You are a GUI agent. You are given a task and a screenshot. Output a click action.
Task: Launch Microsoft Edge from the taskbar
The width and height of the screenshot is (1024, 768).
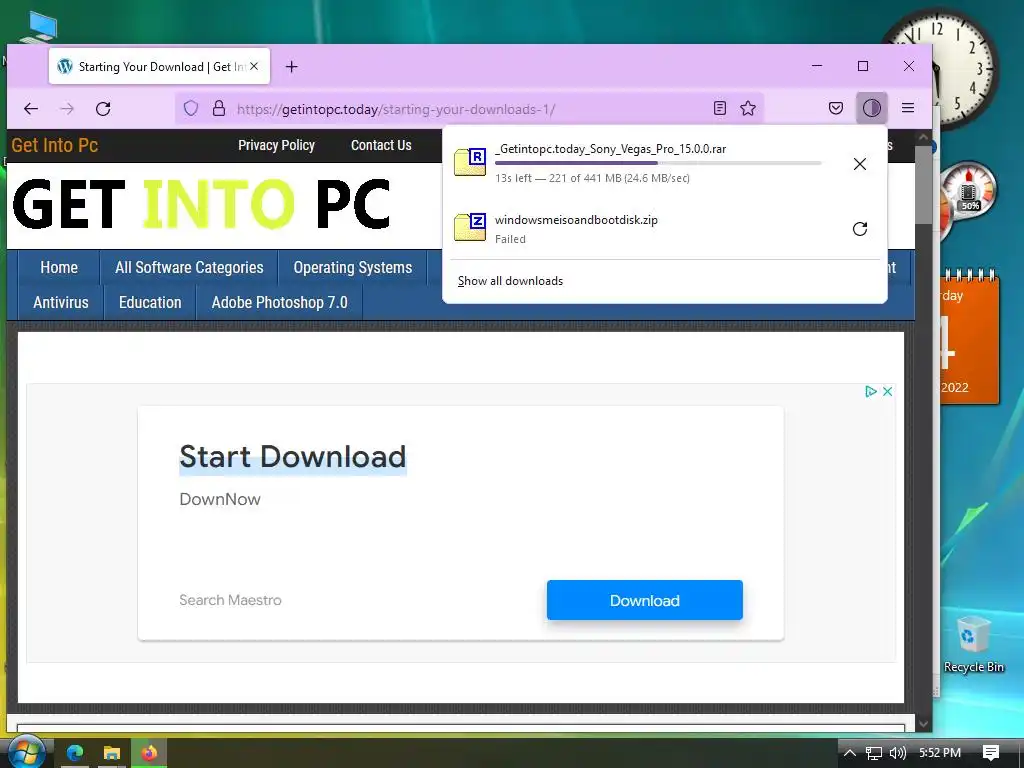(x=75, y=753)
